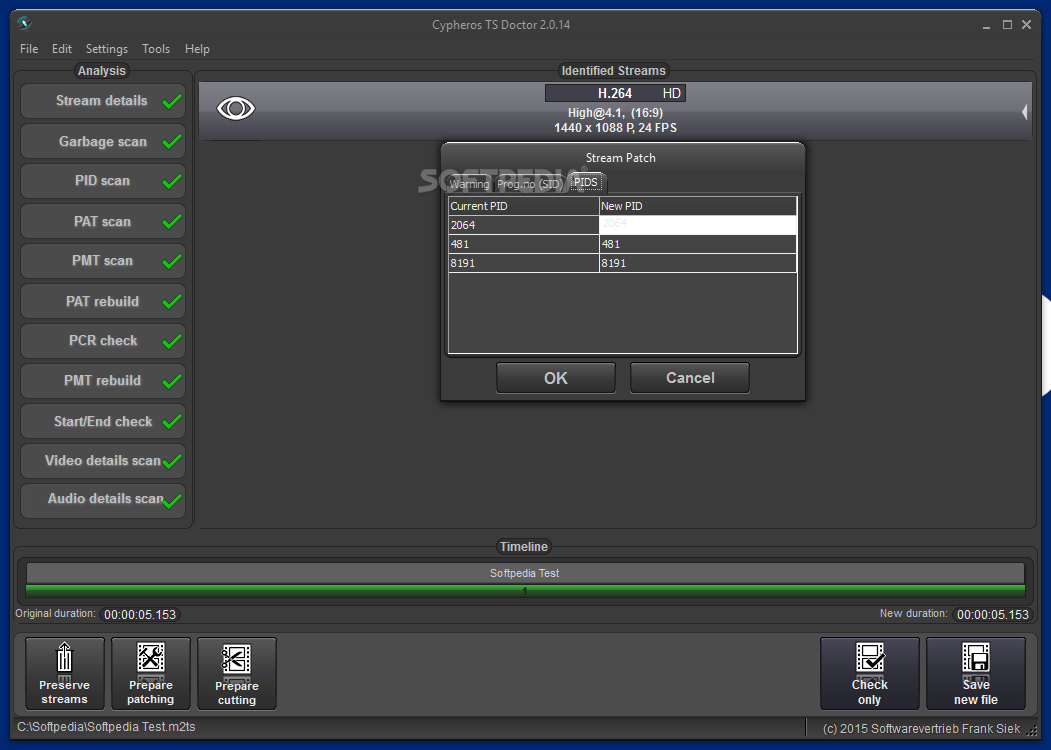Click the Original duration value field
This screenshot has width=1051, height=750.
(x=139, y=615)
